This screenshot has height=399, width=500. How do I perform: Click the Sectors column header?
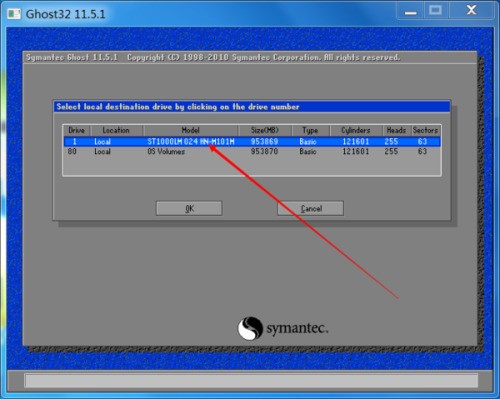click(x=426, y=130)
